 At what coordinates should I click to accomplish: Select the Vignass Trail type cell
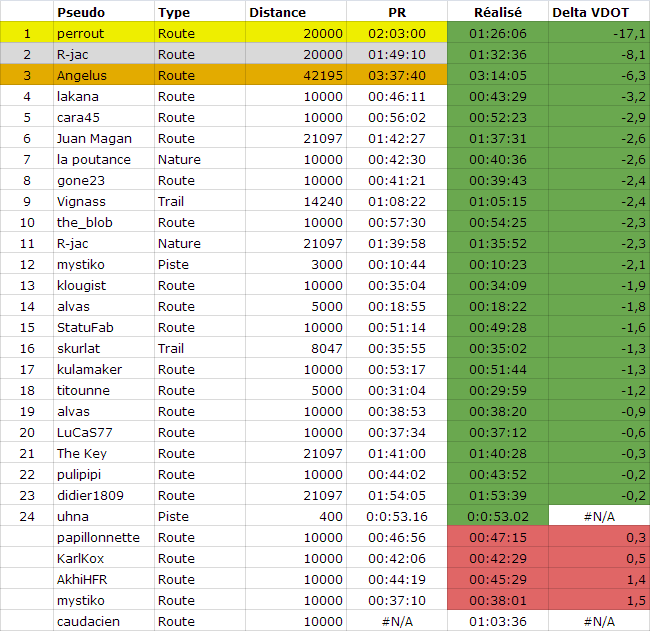pos(200,201)
